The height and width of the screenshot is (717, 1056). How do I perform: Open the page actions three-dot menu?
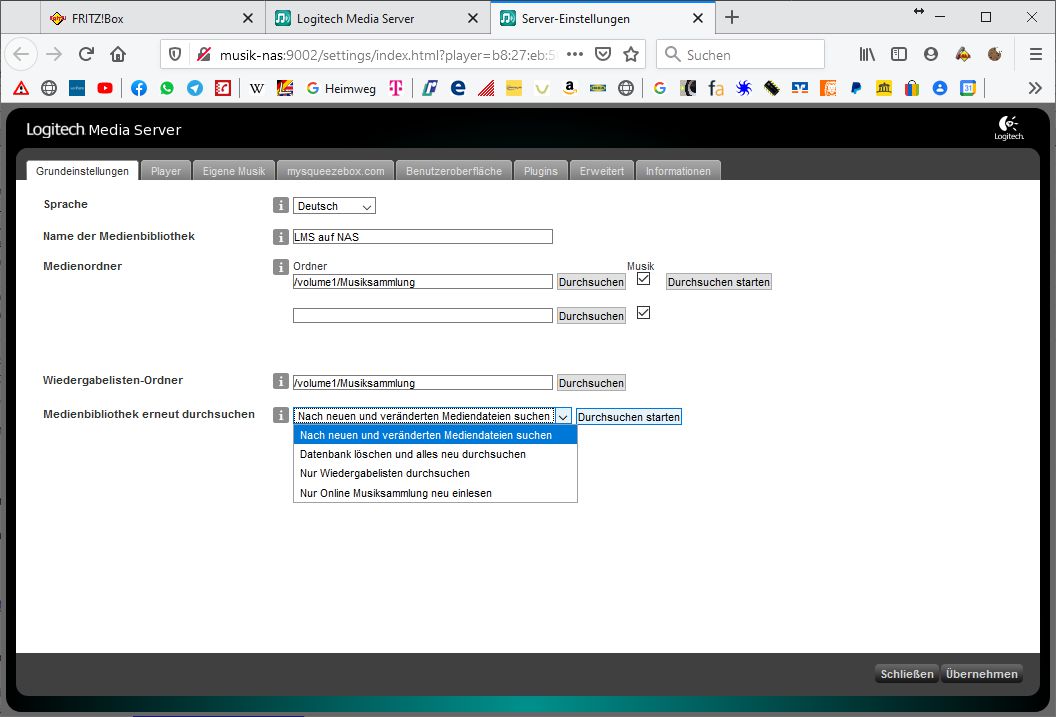click(574, 54)
